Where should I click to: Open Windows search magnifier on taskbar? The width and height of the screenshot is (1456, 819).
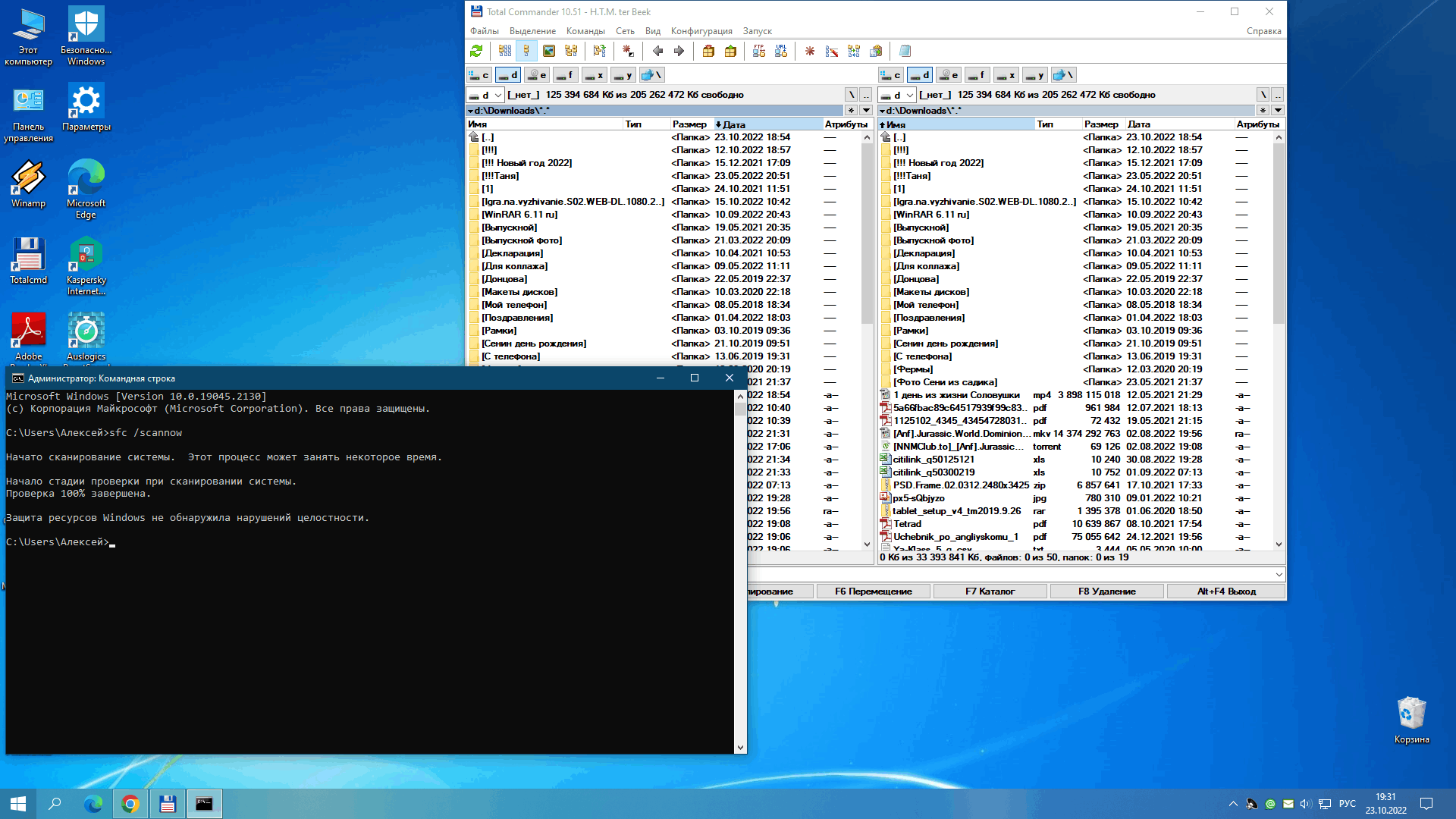55,804
